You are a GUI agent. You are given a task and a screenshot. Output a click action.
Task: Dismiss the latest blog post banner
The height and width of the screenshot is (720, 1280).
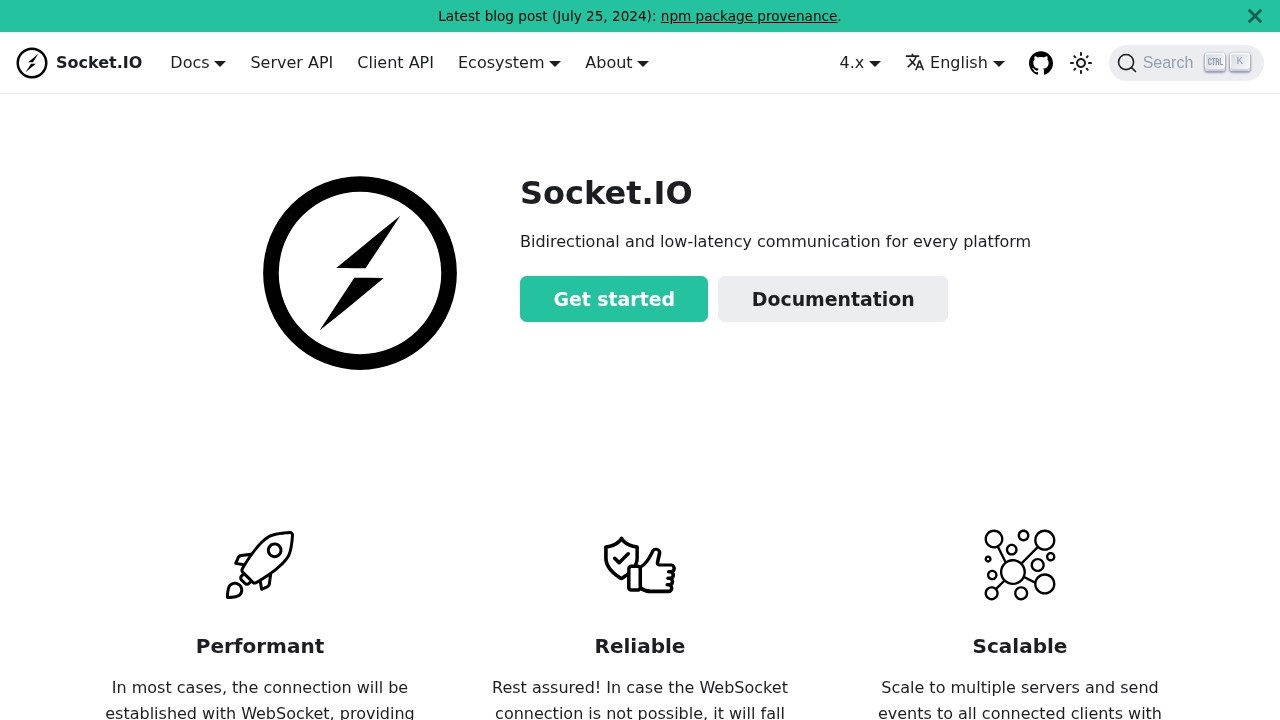1254,16
